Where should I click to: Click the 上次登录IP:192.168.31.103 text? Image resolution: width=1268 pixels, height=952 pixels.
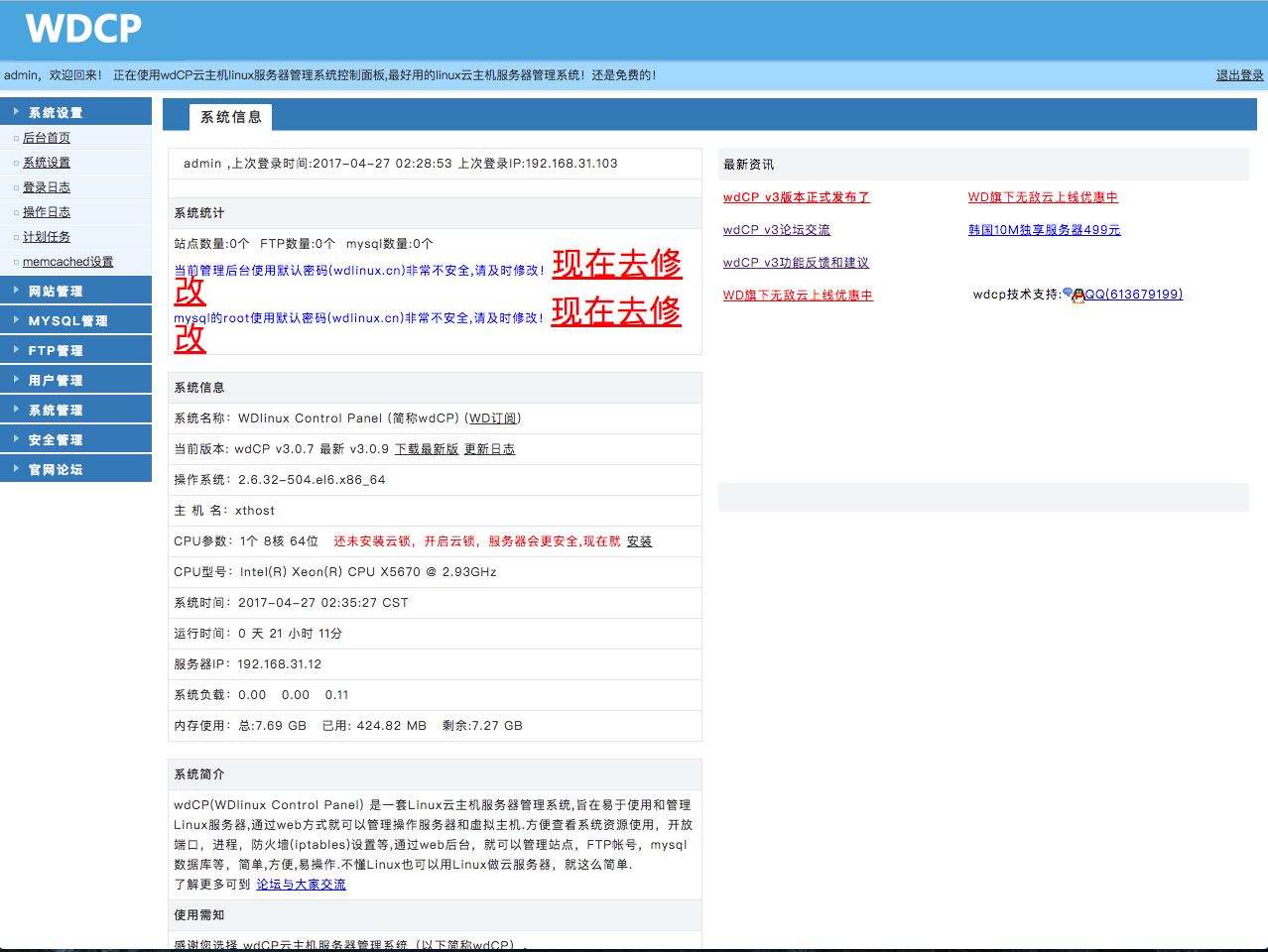point(537,164)
